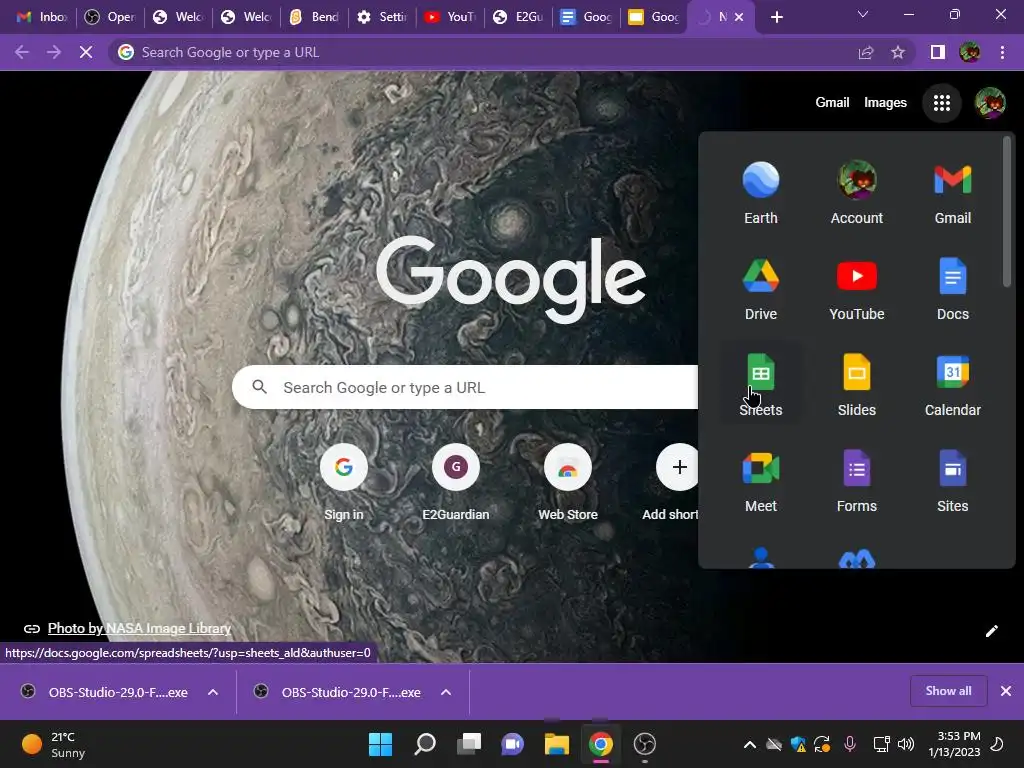
Task: Close the Google apps grid launcher
Action: point(941,103)
